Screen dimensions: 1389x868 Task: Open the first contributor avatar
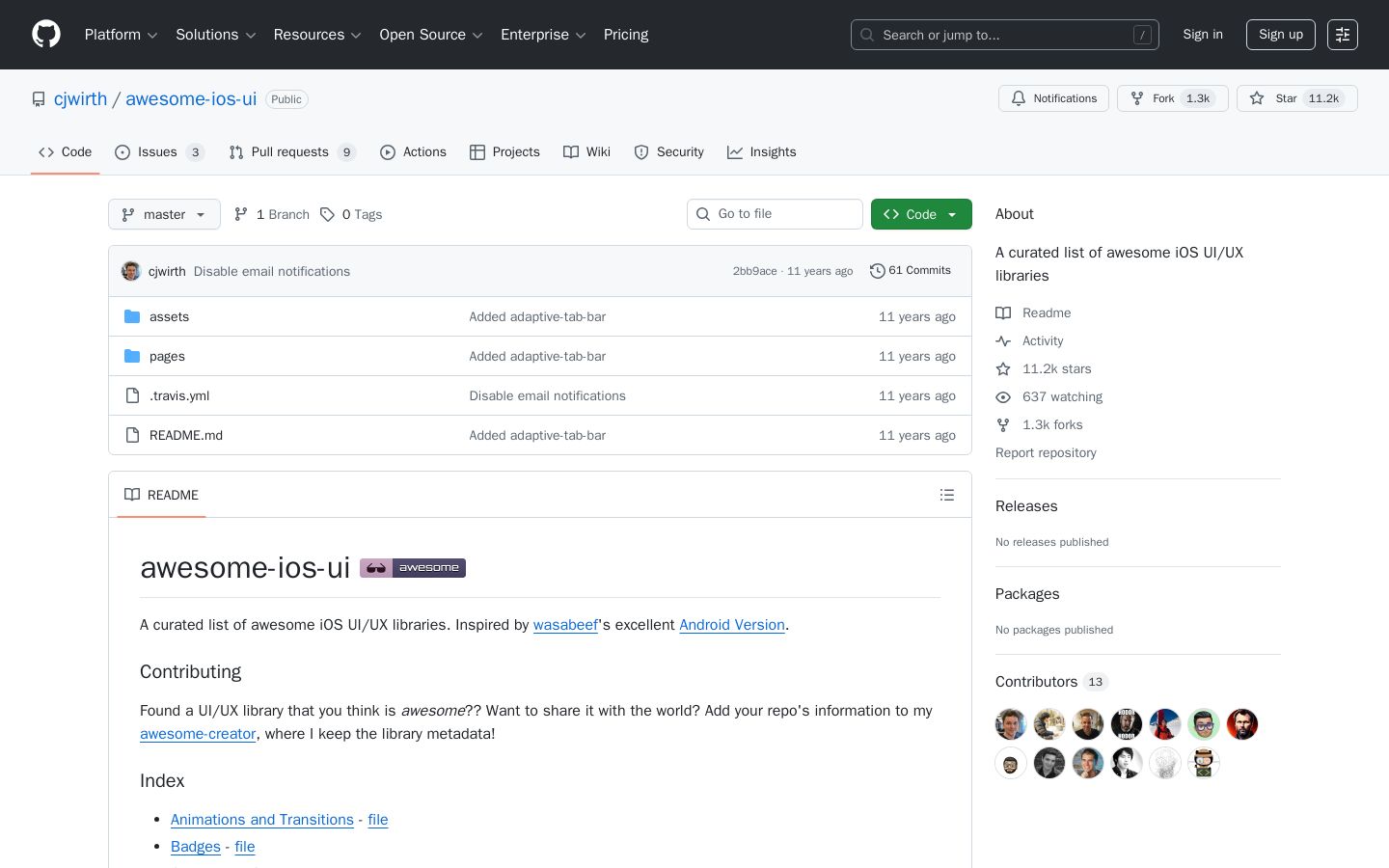coord(1011,724)
